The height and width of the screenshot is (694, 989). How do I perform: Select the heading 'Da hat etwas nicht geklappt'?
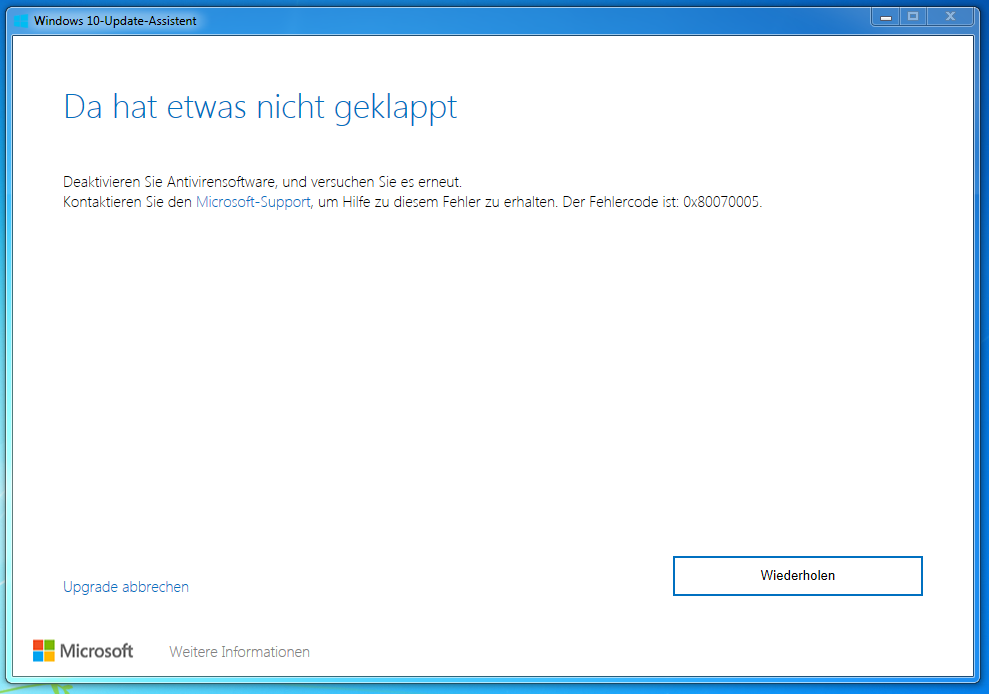click(260, 107)
